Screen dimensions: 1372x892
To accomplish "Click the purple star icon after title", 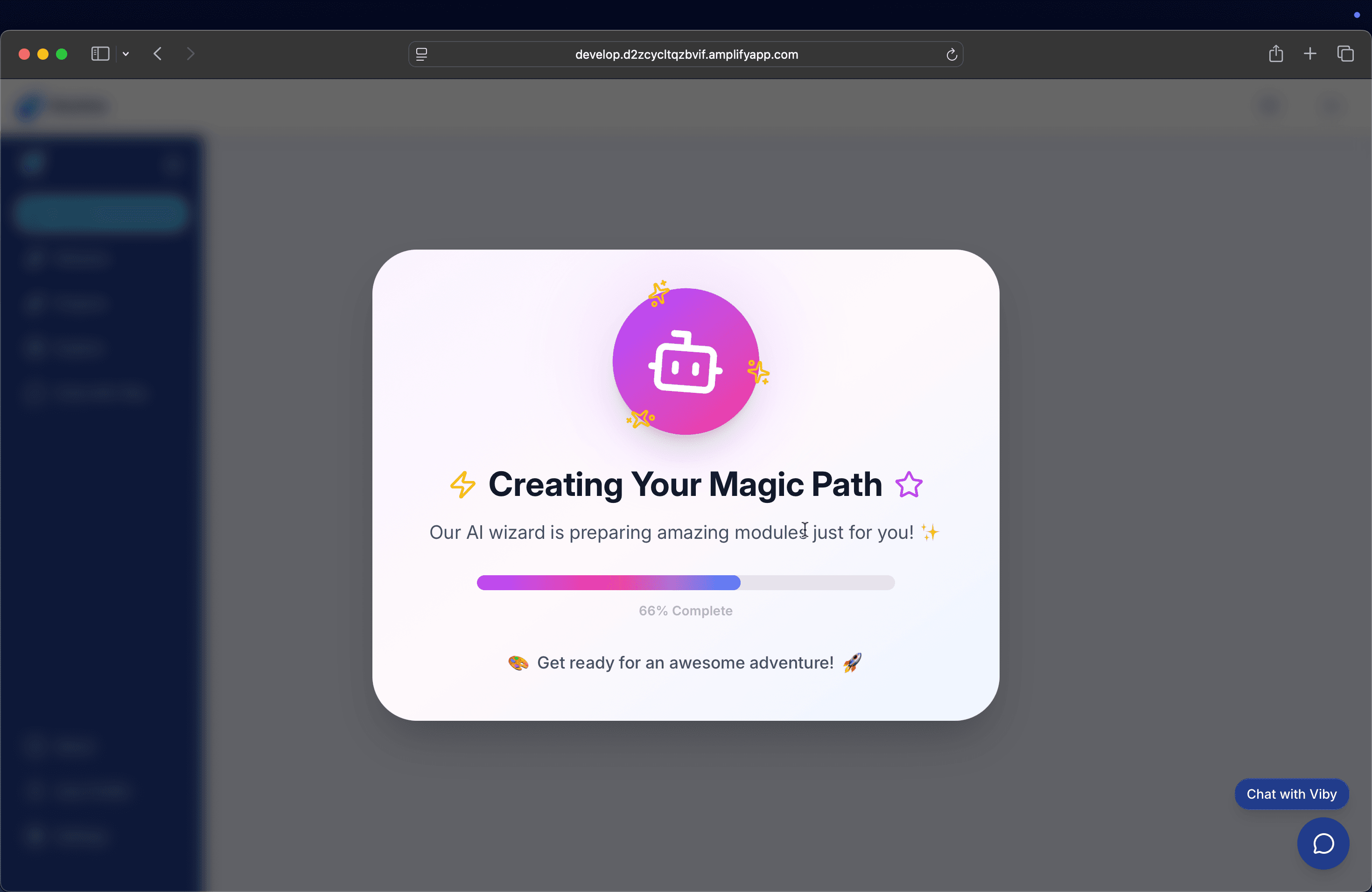I will tap(909, 485).
